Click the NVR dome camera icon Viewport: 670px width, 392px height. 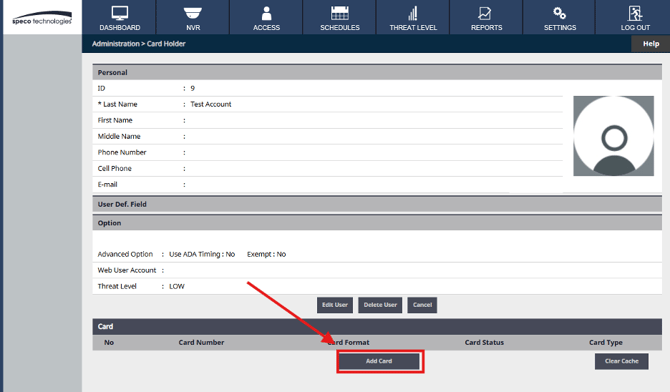pos(193,13)
